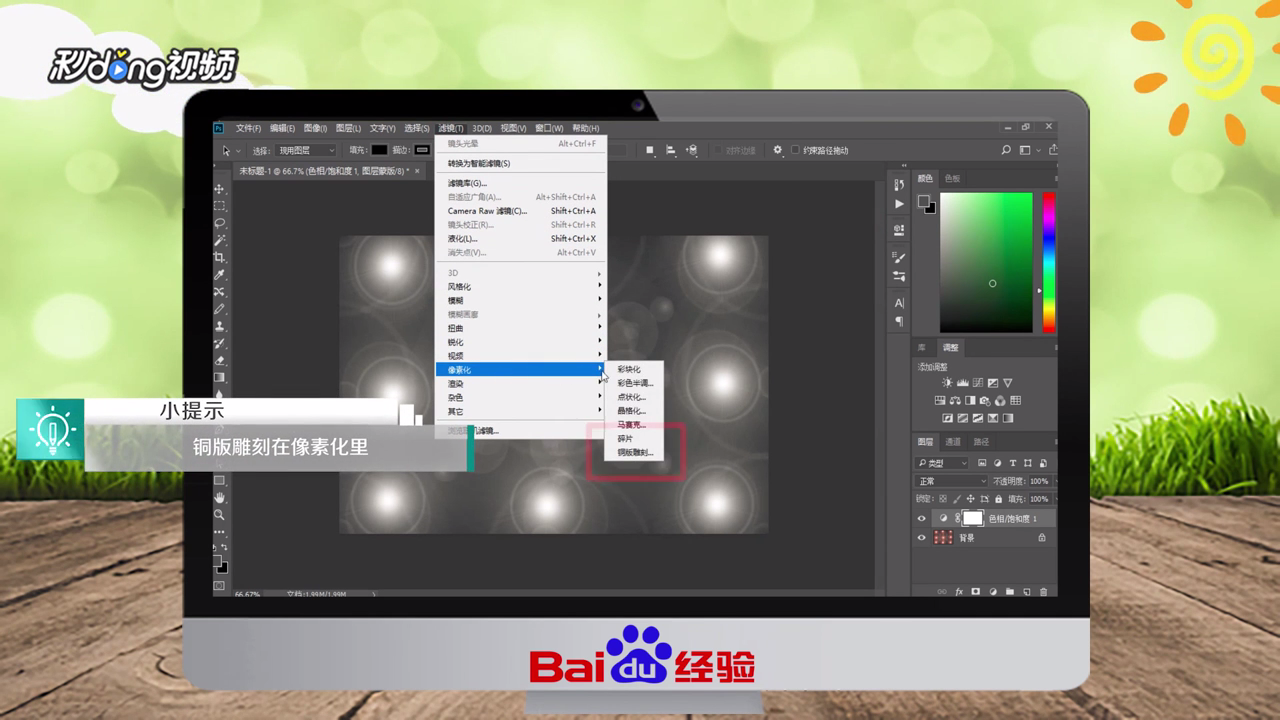Click the fx layer style icon
Image resolution: width=1280 pixels, height=720 pixels.
[959, 591]
